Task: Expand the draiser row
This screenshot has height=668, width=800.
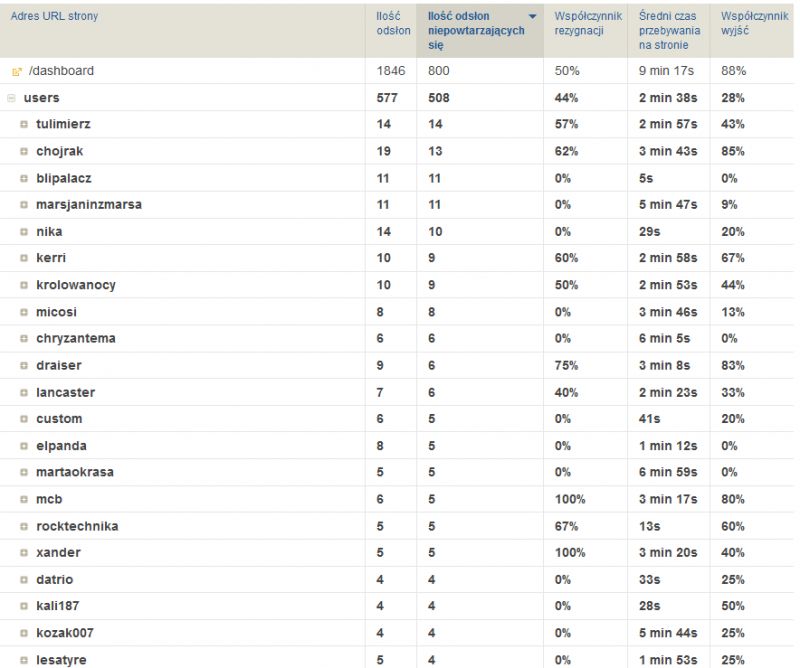Action: [x=24, y=366]
